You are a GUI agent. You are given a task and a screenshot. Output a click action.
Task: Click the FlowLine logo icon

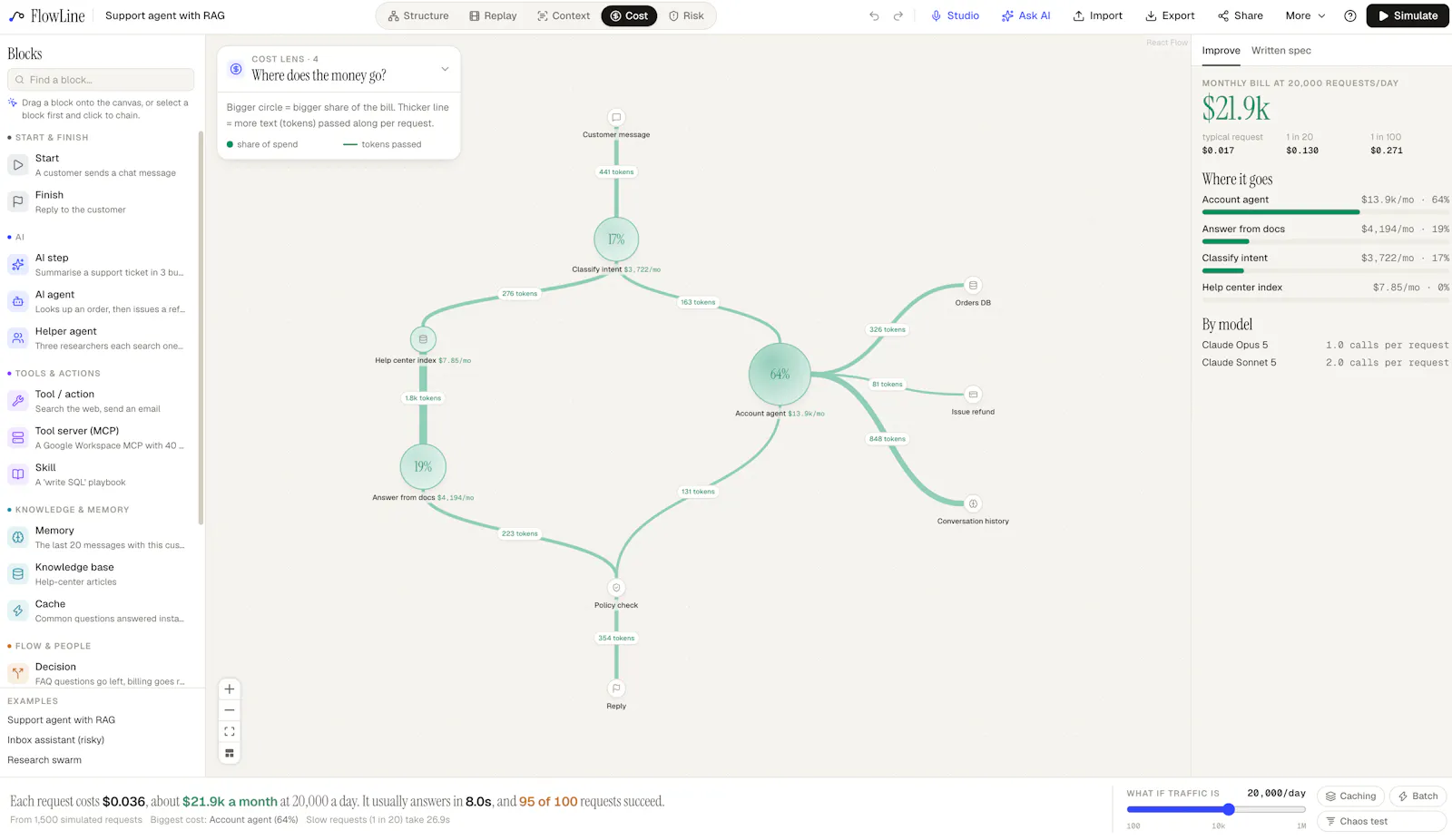point(16,16)
